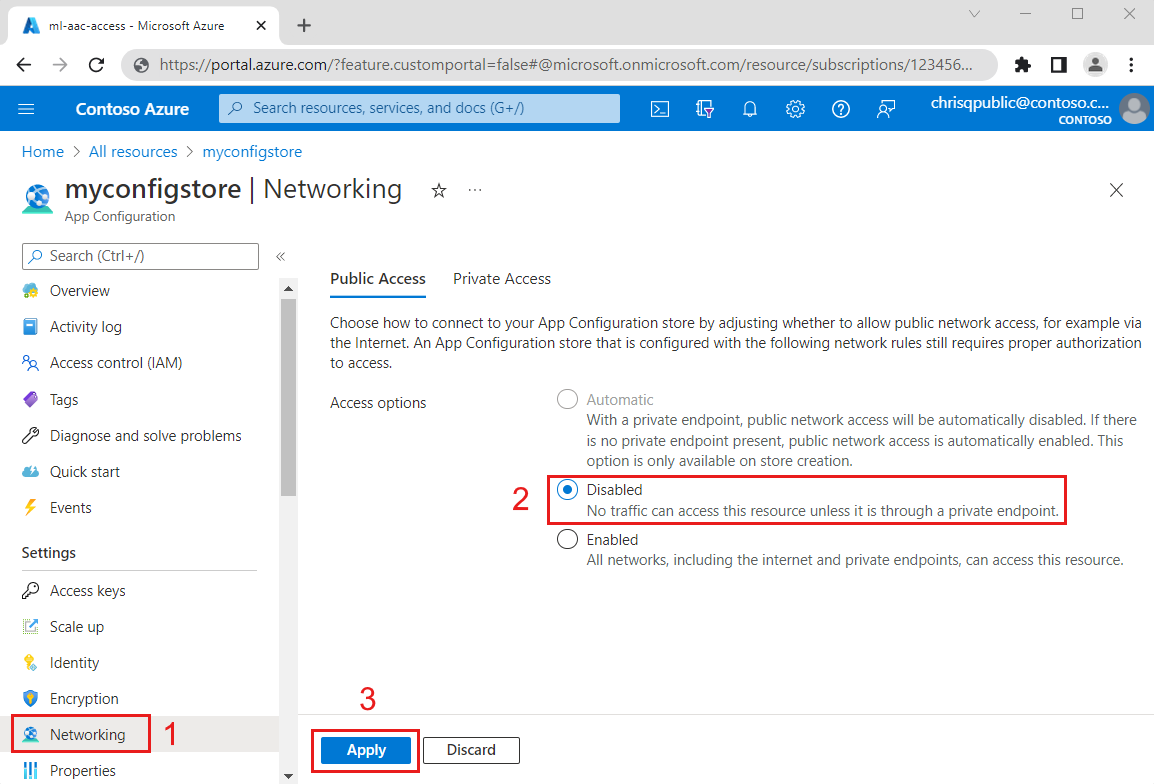
Task: Favorite myconfigstore using the star icon
Action: pos(438,190)
